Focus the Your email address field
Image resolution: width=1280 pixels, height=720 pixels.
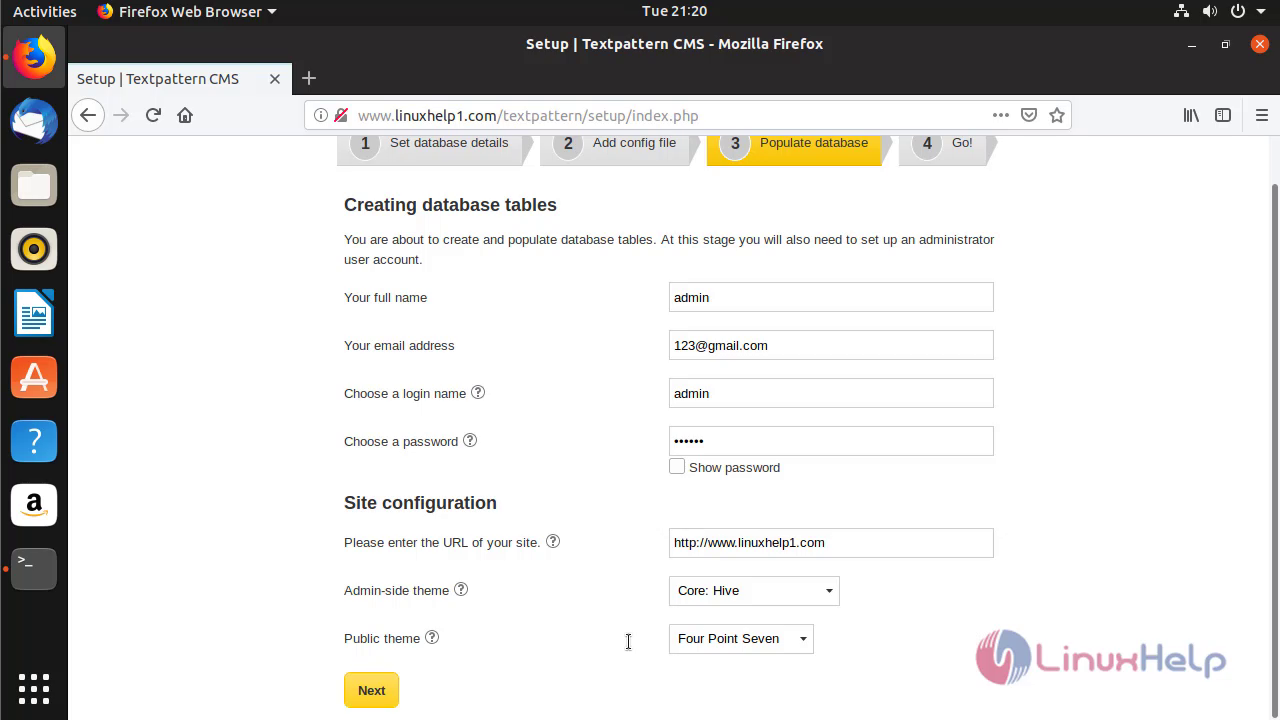[x=831, y=345]
